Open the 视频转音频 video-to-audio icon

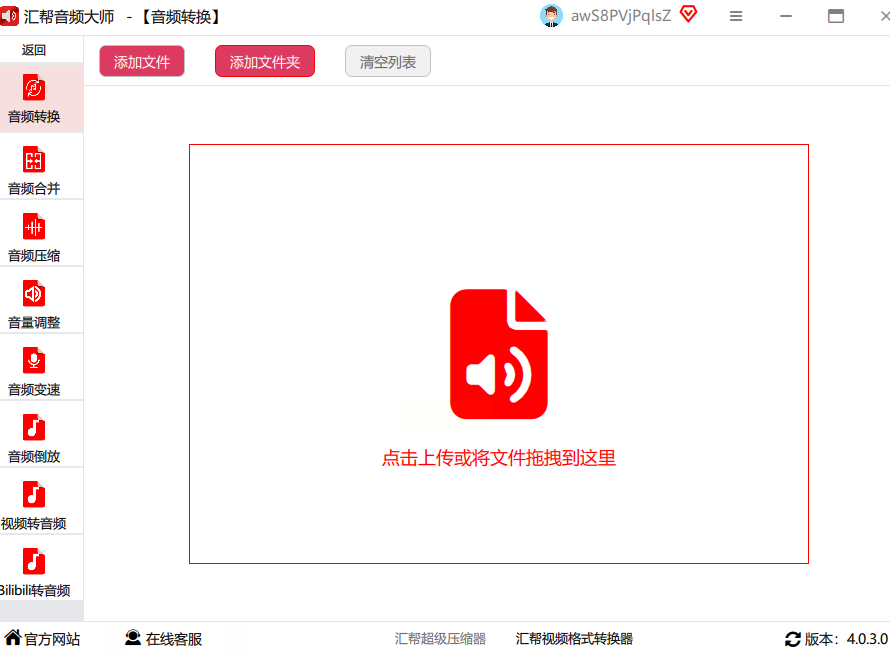(x=34, y=494)
